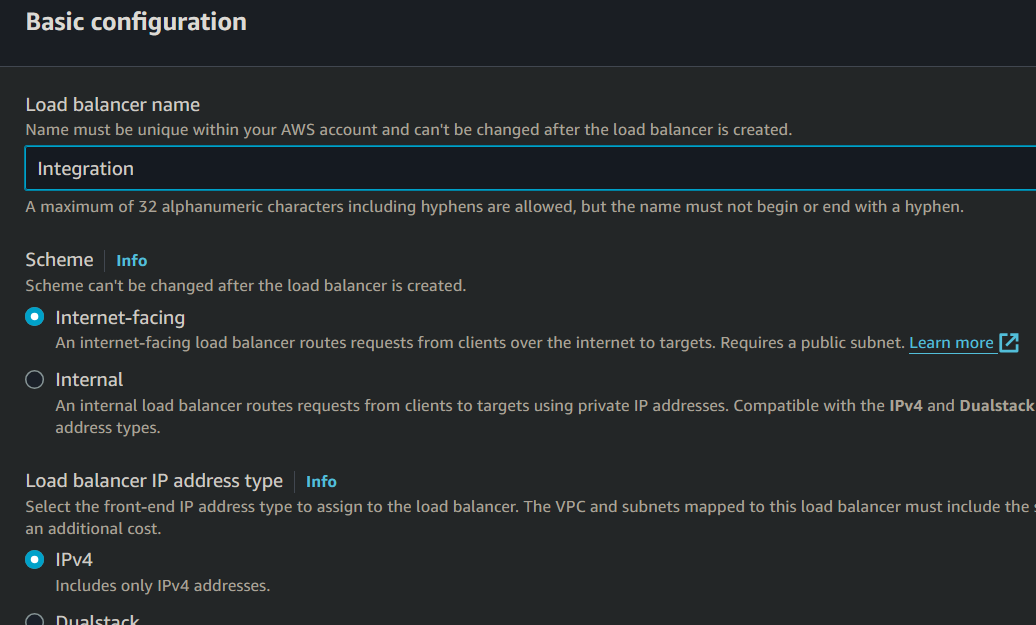The height and width of the screenshot is (625, 1036).
Task: Follow the Learn more link
Action: pyautogui.click(x=951, y=343)
